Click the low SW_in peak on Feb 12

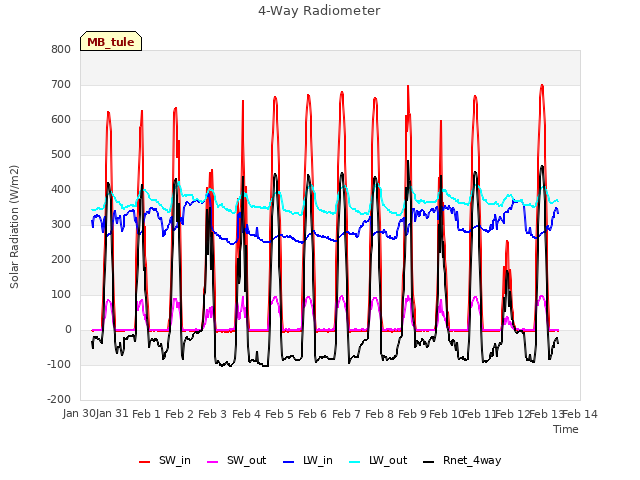coord(507,242)
